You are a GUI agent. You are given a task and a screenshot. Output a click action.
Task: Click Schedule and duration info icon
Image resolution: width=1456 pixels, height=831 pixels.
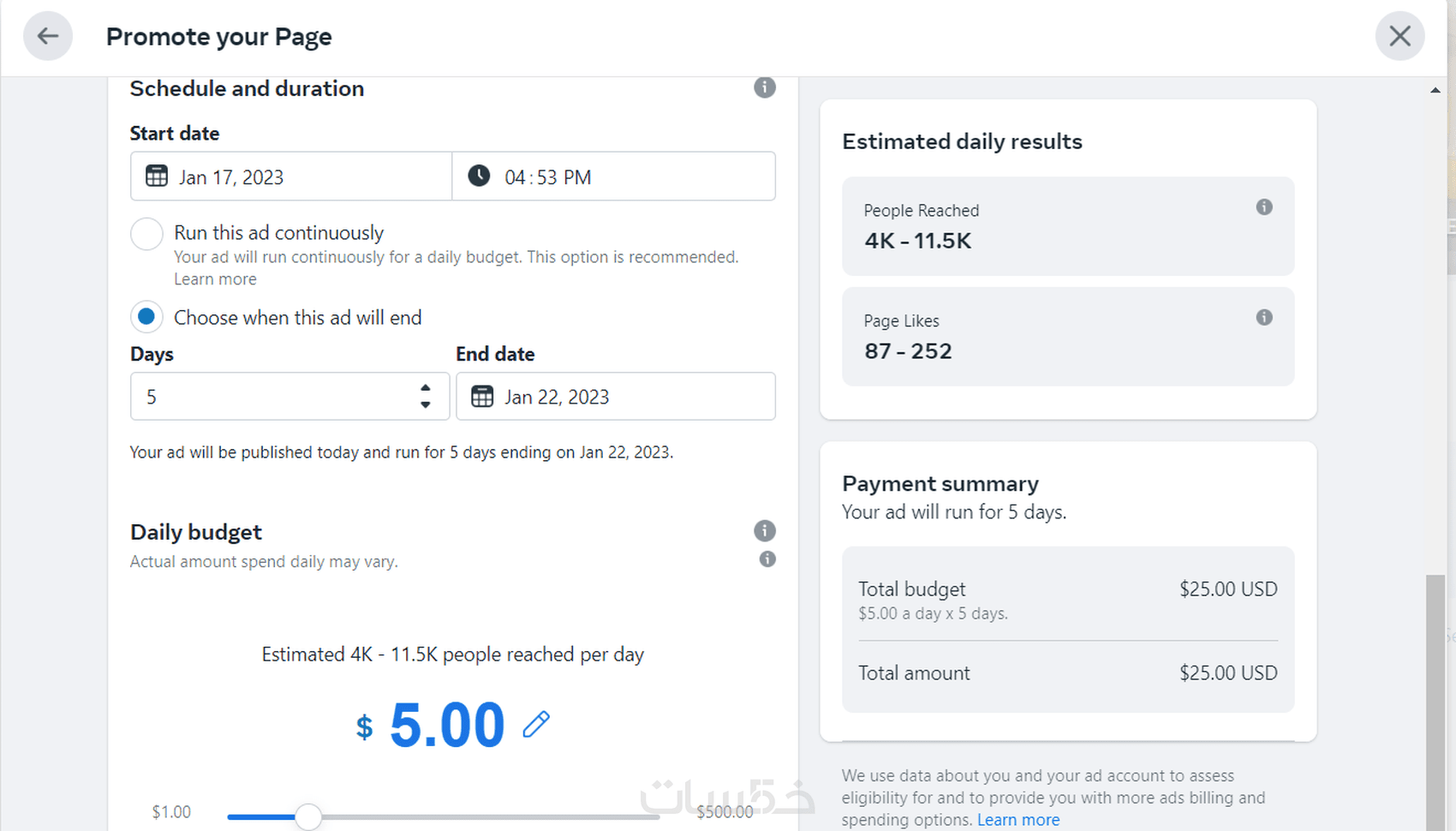click(765, 87)
